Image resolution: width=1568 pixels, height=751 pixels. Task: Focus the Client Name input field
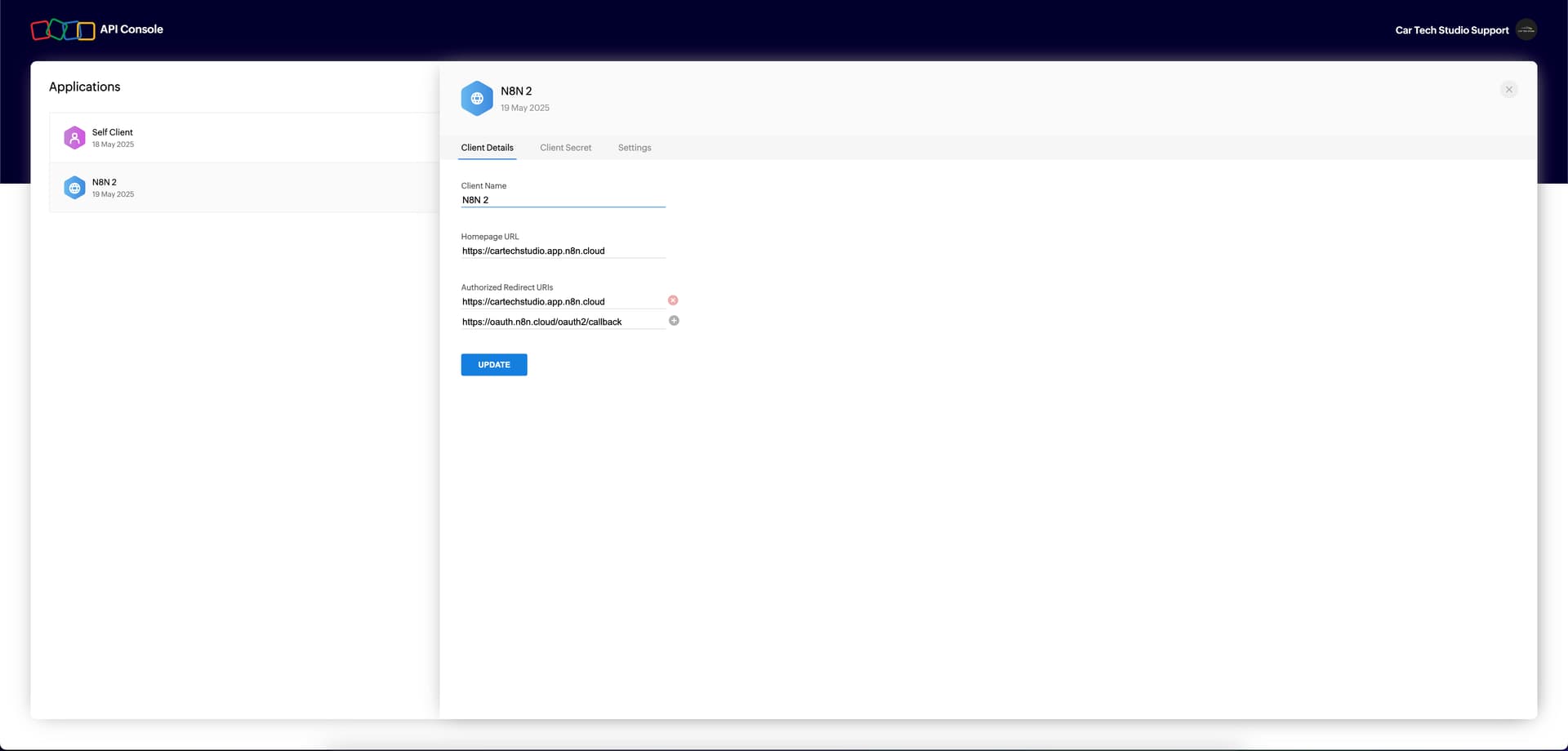(563, 200)
